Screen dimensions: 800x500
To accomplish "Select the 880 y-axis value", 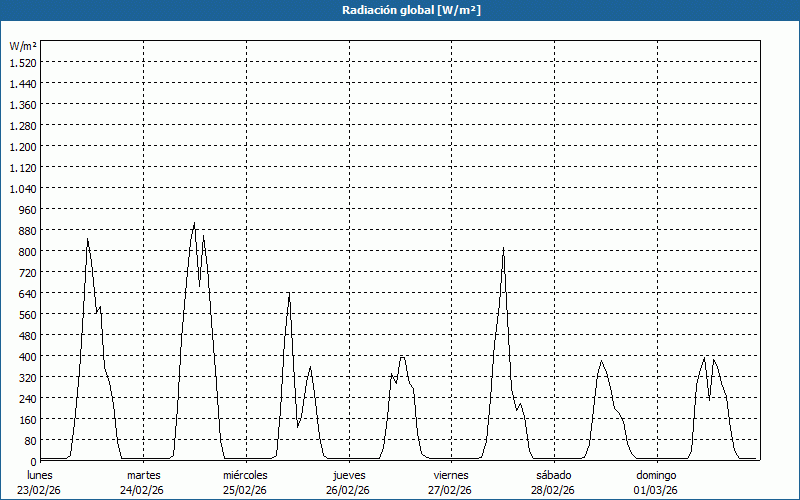I will pyautogui.click(x=28, y=231).
